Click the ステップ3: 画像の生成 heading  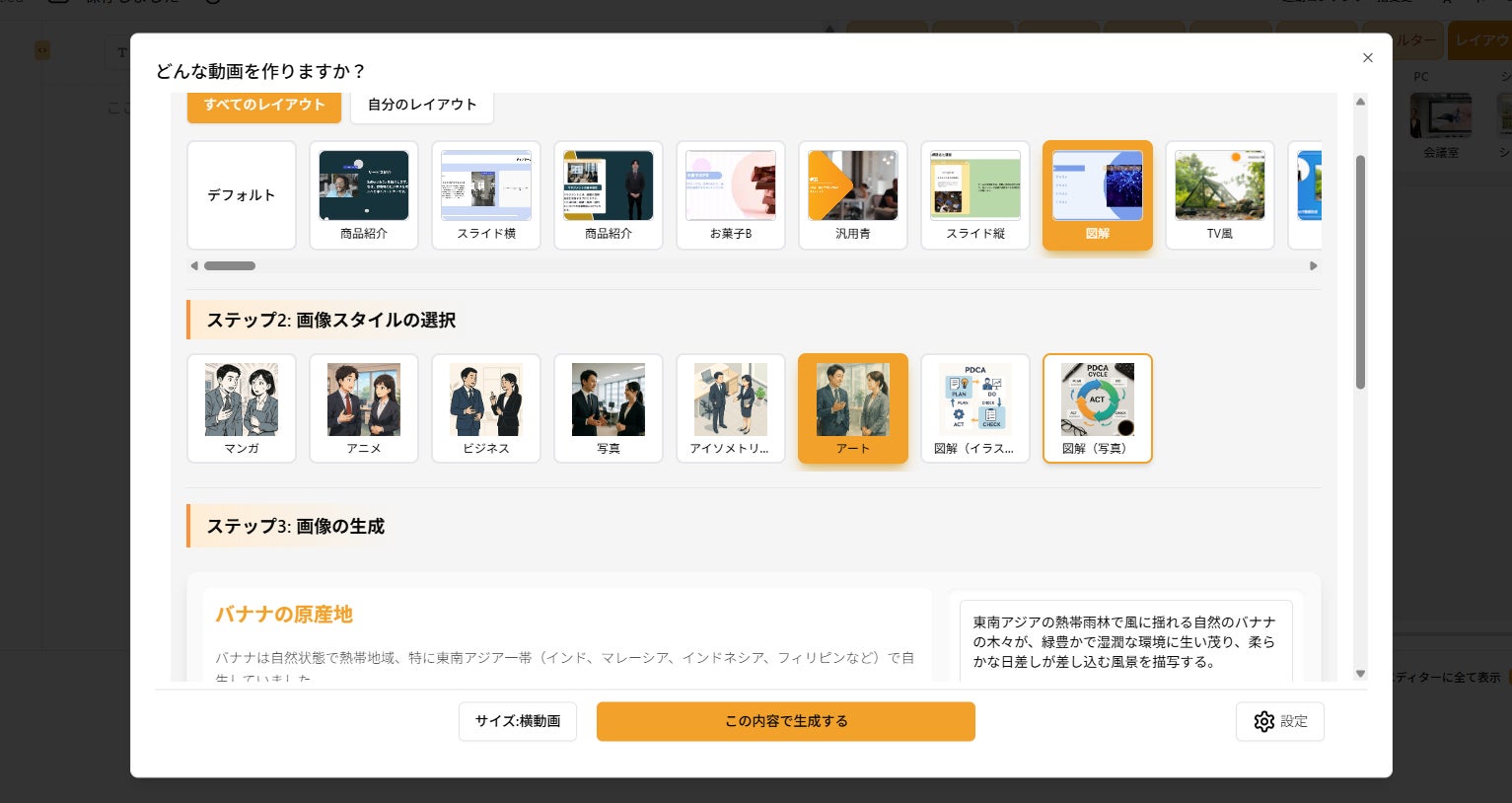(296, 526)
